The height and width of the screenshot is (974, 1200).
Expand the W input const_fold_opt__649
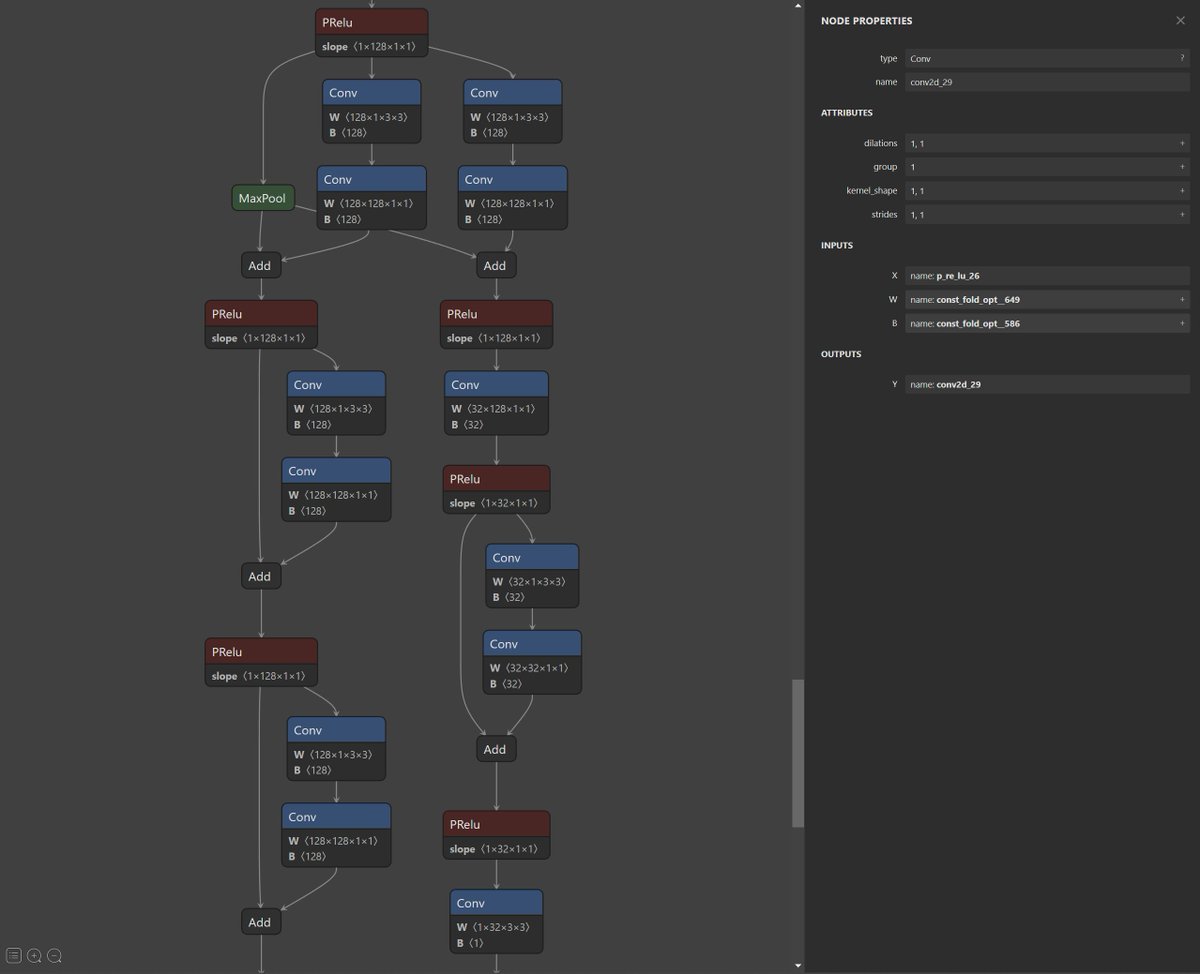click(x=1181, y=299)
